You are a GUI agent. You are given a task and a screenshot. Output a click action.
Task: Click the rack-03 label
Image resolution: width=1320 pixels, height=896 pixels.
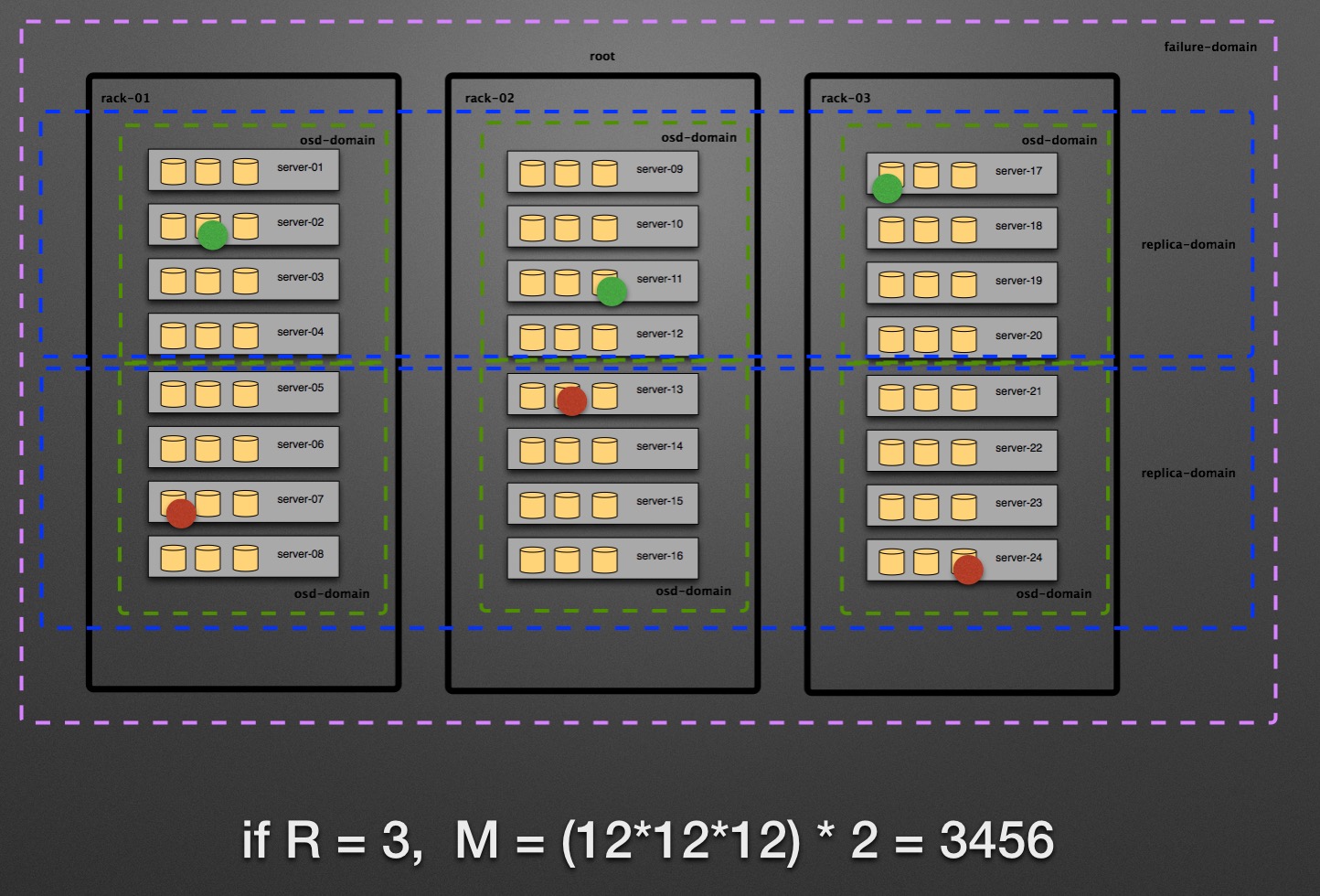click(x=846, y=98)
